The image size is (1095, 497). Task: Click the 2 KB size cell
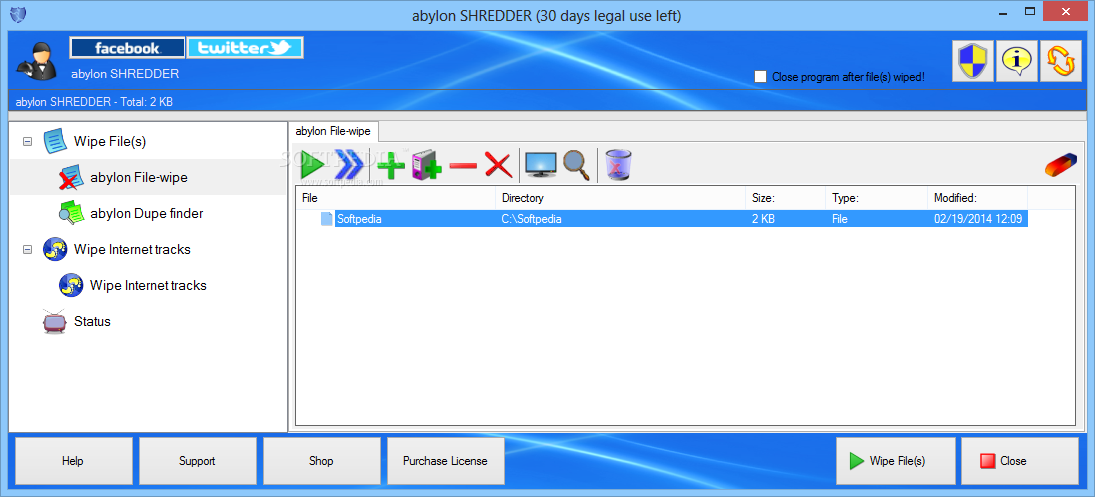pos(763,219)
